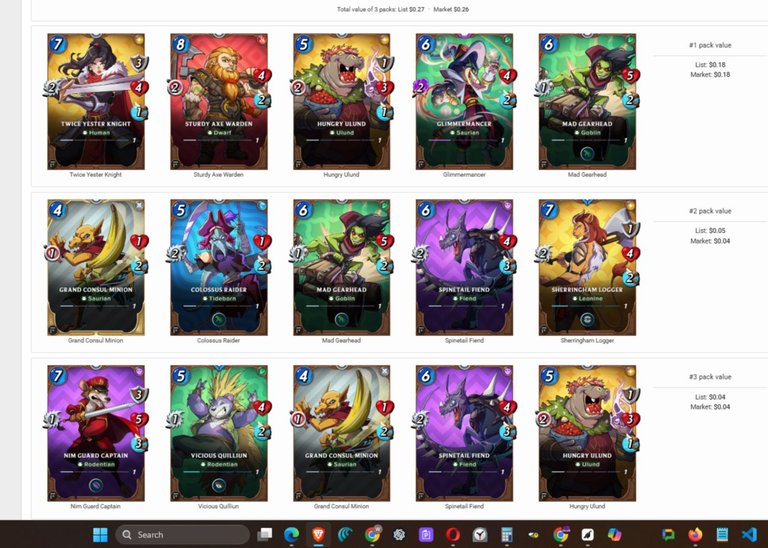Open the Twice Yester Knight card
Viewport: 768px width, 548px height.
pyautogui.click(x=96, y=101)
